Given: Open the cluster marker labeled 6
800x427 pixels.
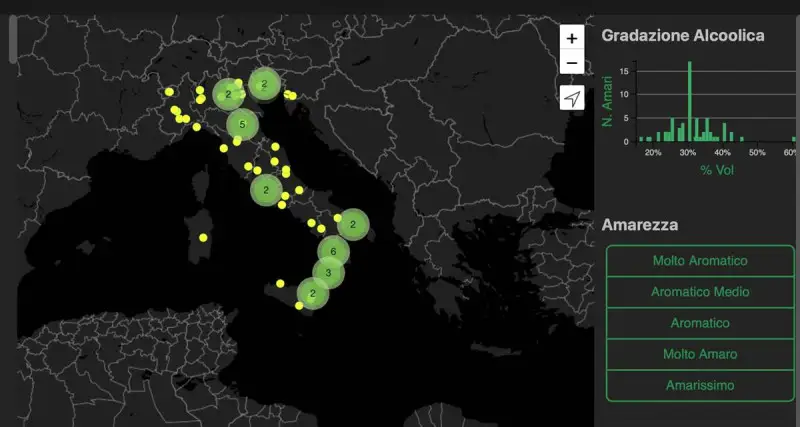Looking at the screenshot, I should (x=333, y=252).
